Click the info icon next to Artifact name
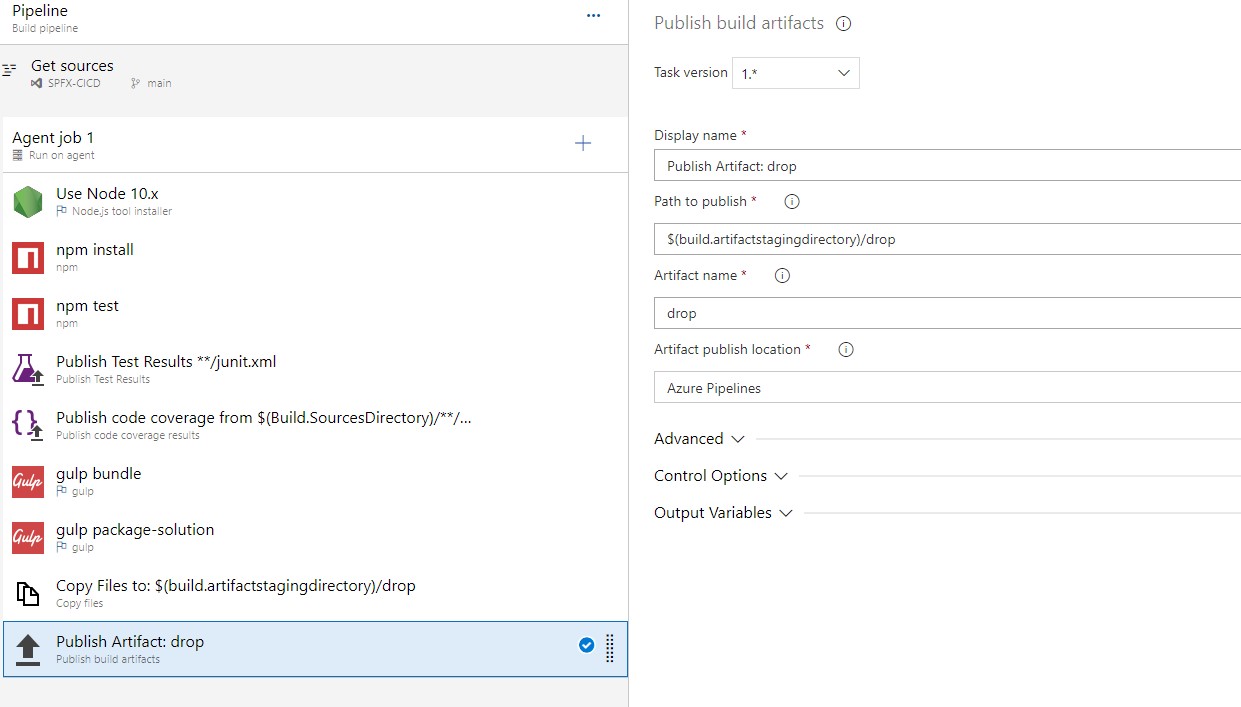1241x707 pixels. [x=782, y=276]
